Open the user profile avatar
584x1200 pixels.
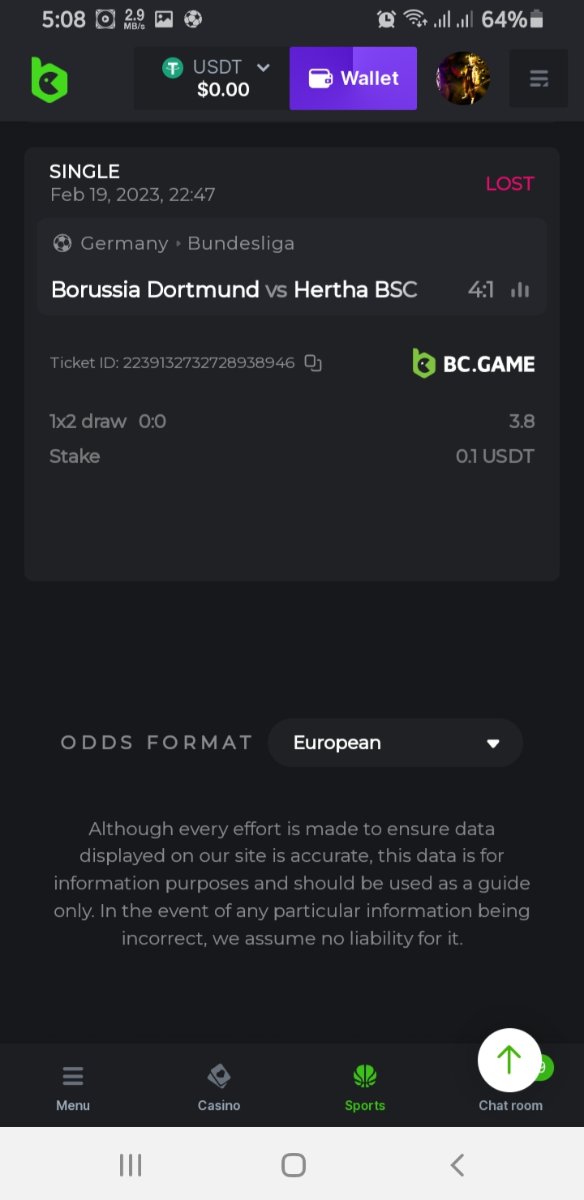tap(463, 78)
